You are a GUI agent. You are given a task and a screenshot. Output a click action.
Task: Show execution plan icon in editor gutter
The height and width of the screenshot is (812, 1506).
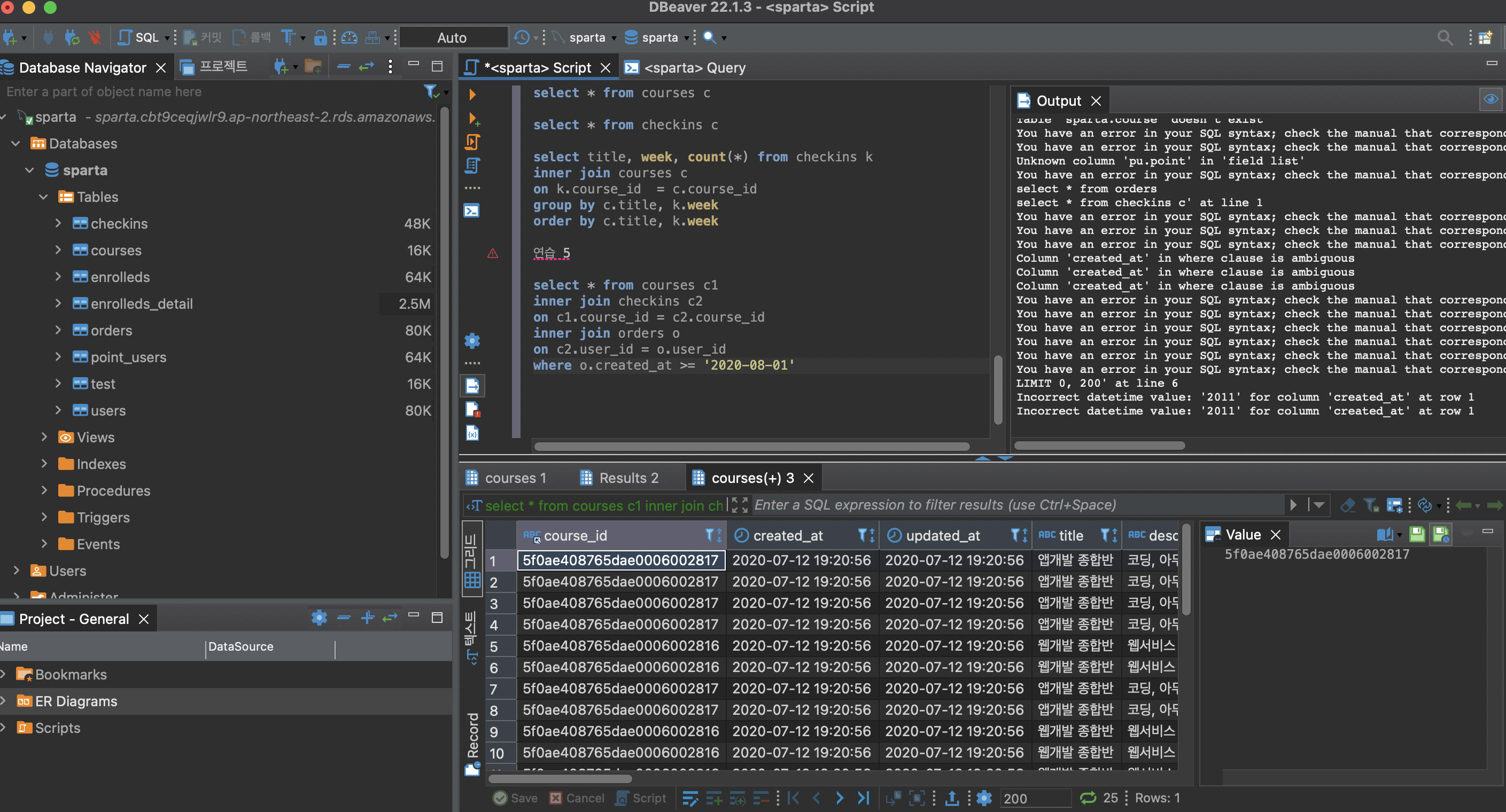point(472,166)
